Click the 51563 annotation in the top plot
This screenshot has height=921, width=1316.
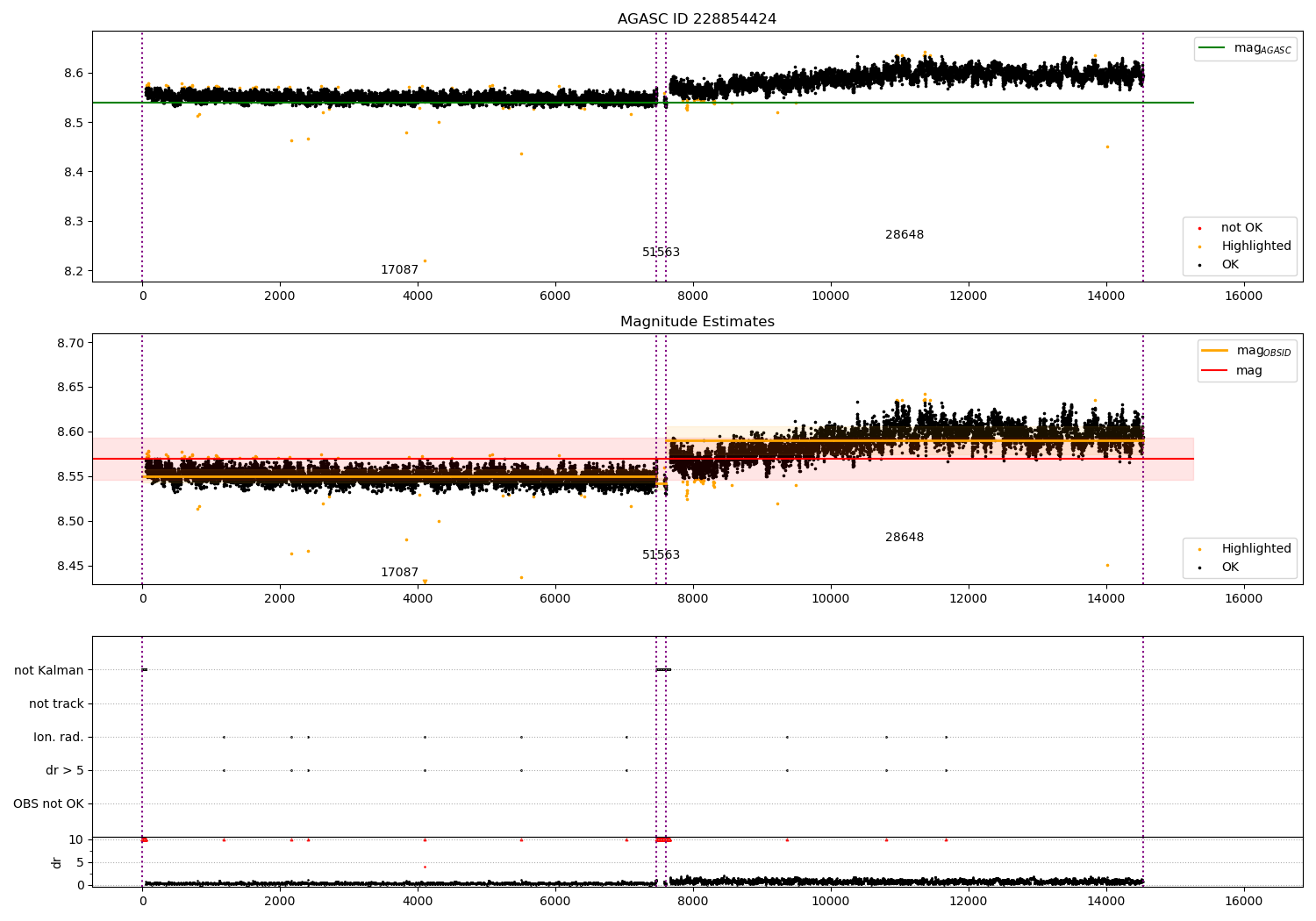661,253
